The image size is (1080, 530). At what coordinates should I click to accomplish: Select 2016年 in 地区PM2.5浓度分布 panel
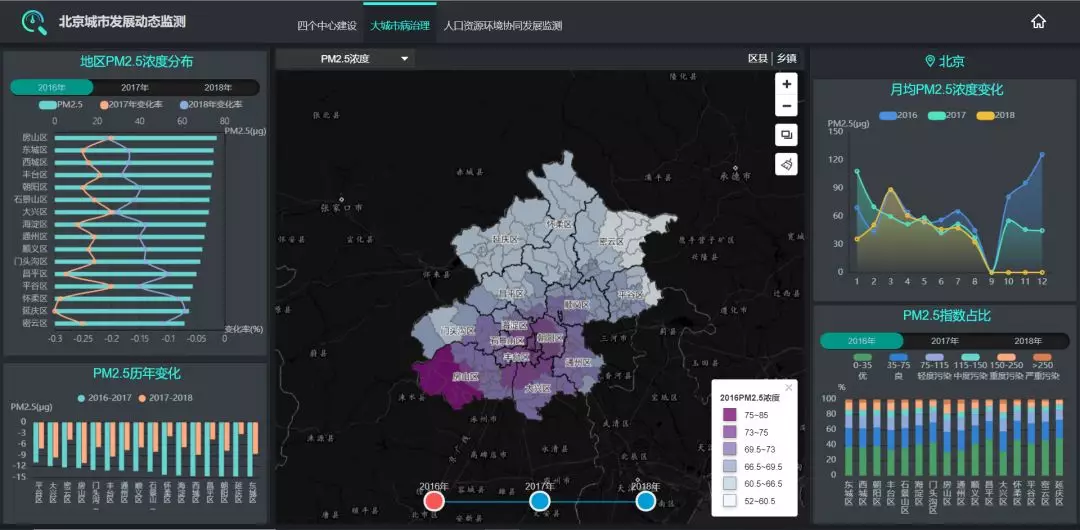tap(51, 88)
